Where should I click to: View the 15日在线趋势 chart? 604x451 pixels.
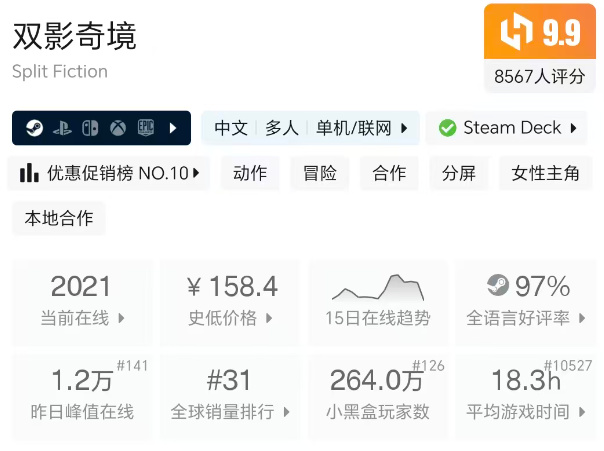[x=378, y=303]
